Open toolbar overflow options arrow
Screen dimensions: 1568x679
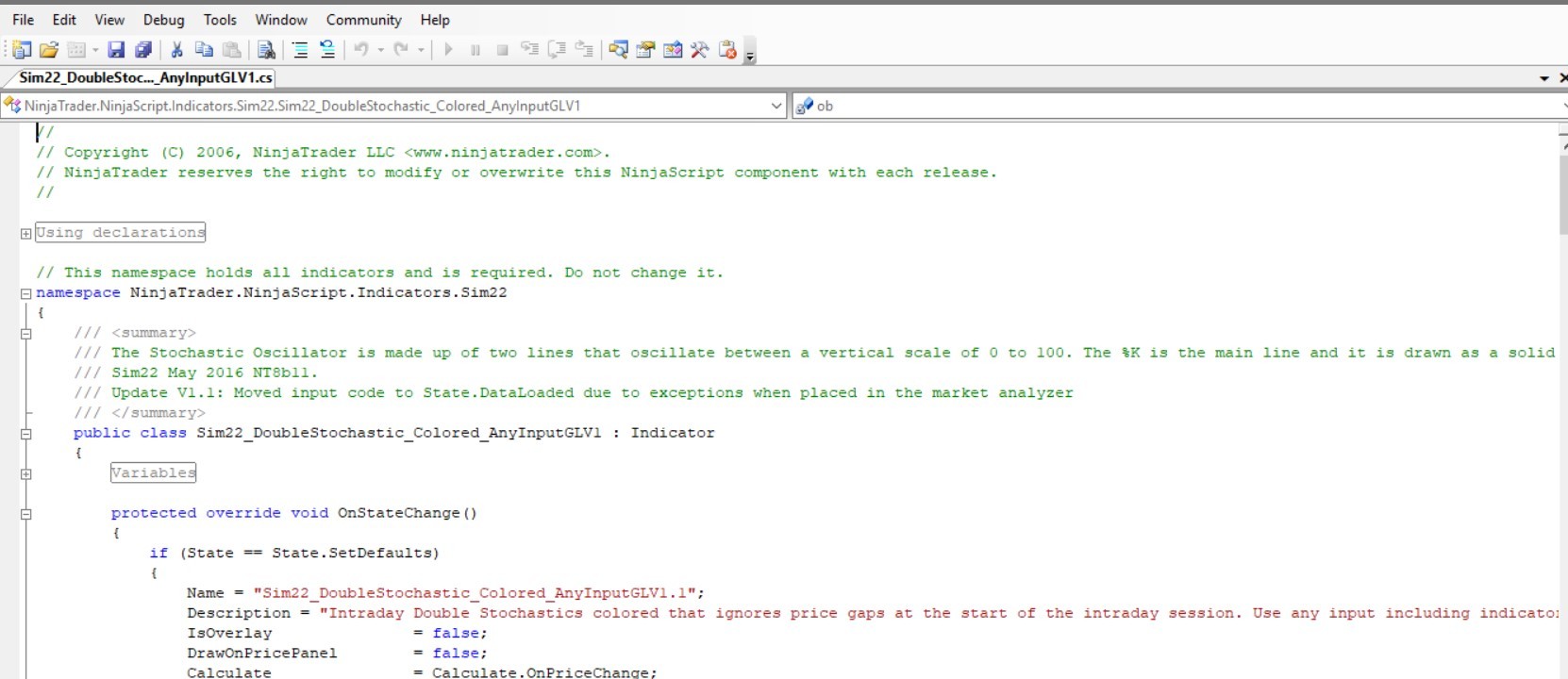pos(750,57)
